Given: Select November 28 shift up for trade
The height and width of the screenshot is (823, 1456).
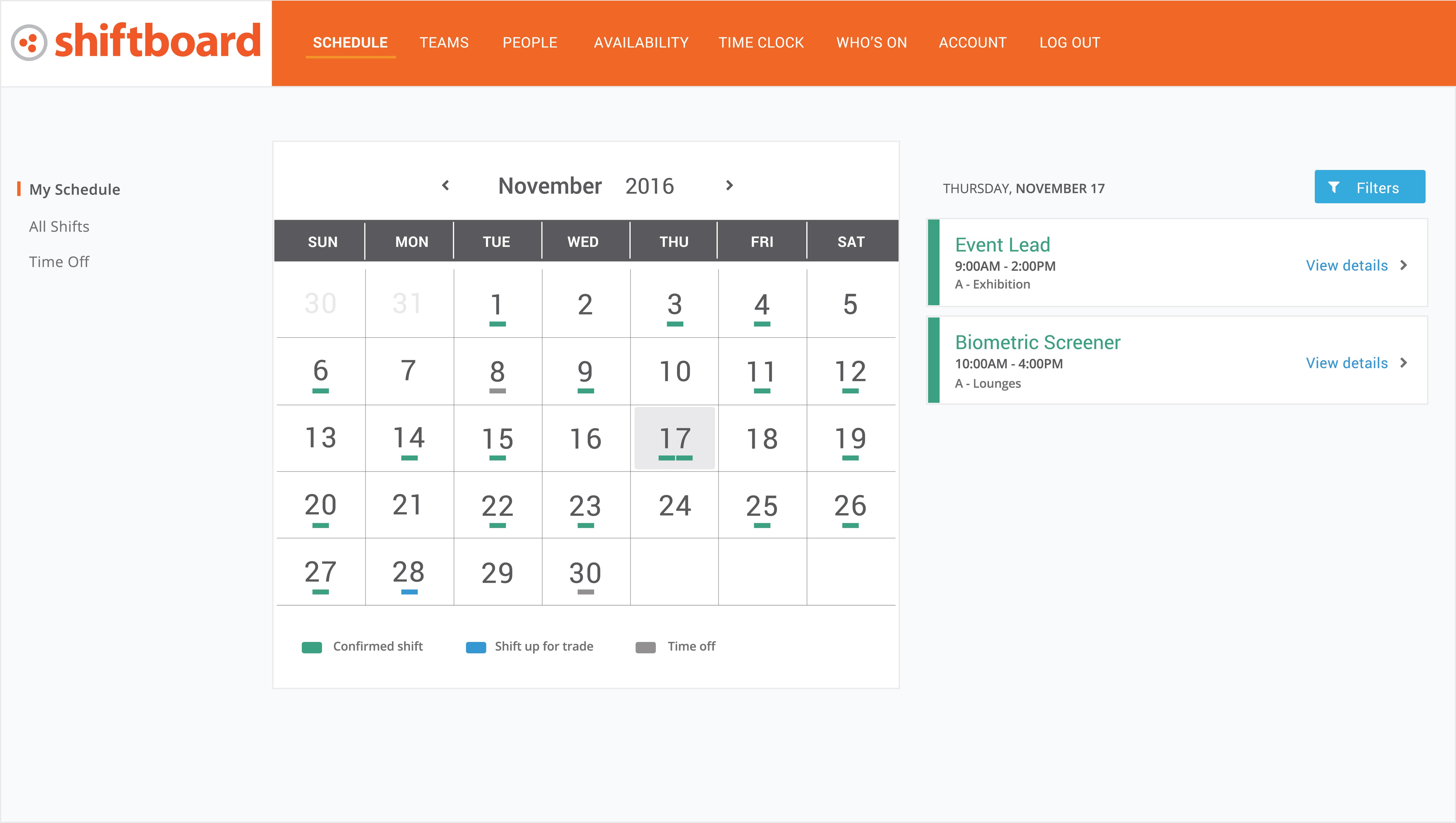Looking at the screenshot, I should point(409,572).
